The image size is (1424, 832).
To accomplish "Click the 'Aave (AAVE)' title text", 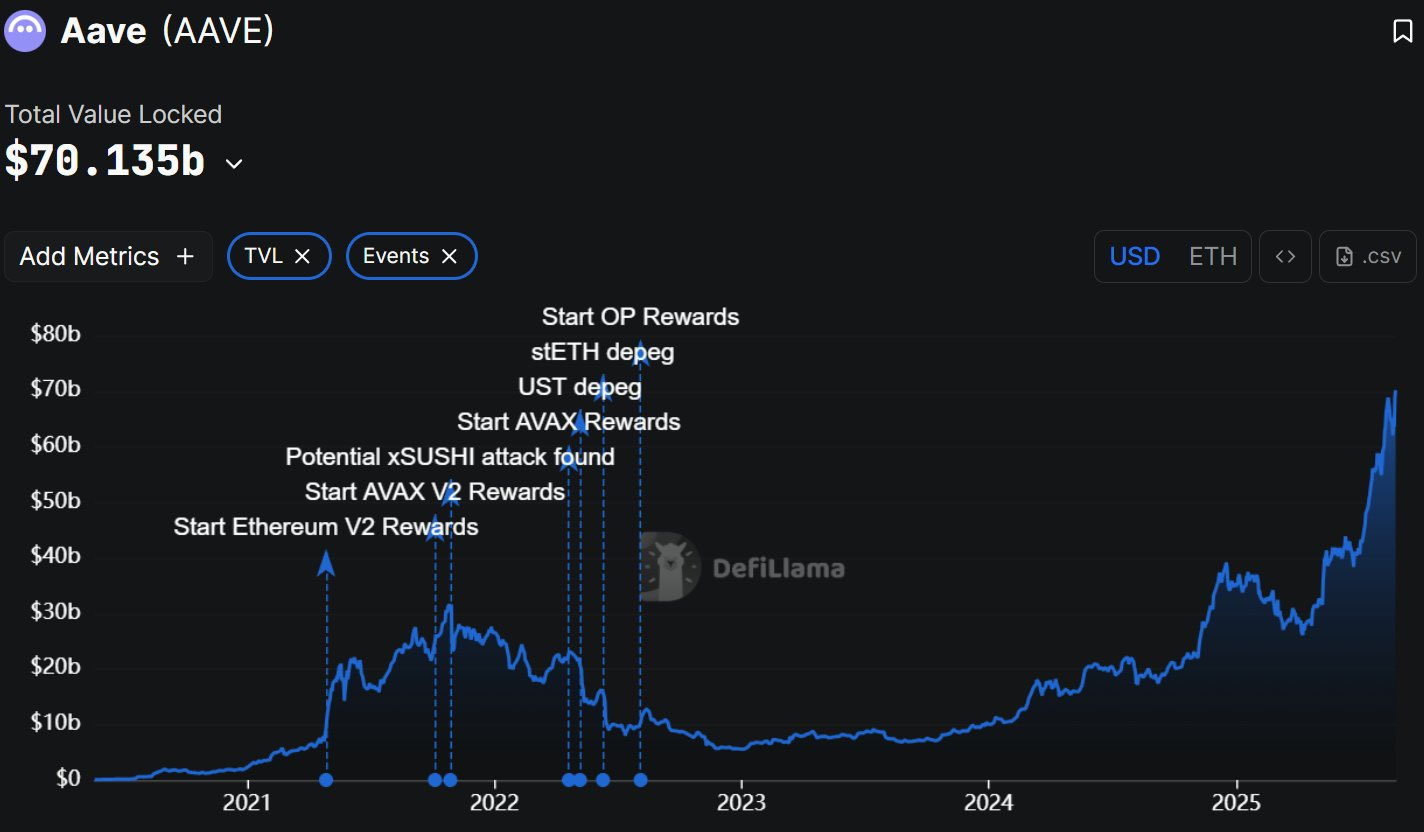I will (x=167, y=31).
